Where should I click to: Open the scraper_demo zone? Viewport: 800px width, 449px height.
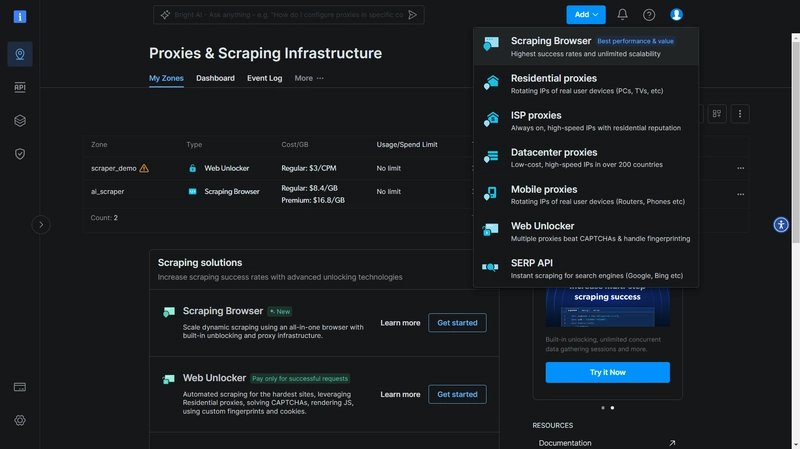[113, 168]
